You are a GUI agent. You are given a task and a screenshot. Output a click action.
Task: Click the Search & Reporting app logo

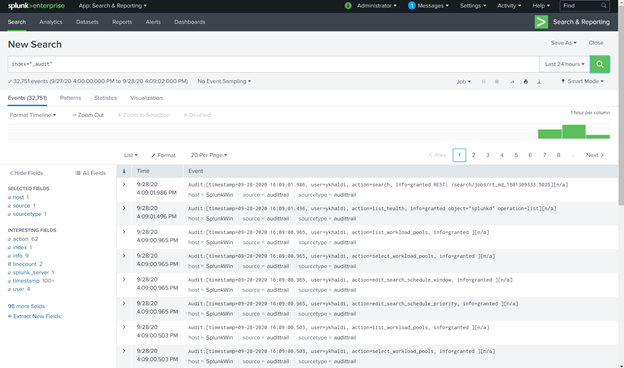(x=541, y=22)
